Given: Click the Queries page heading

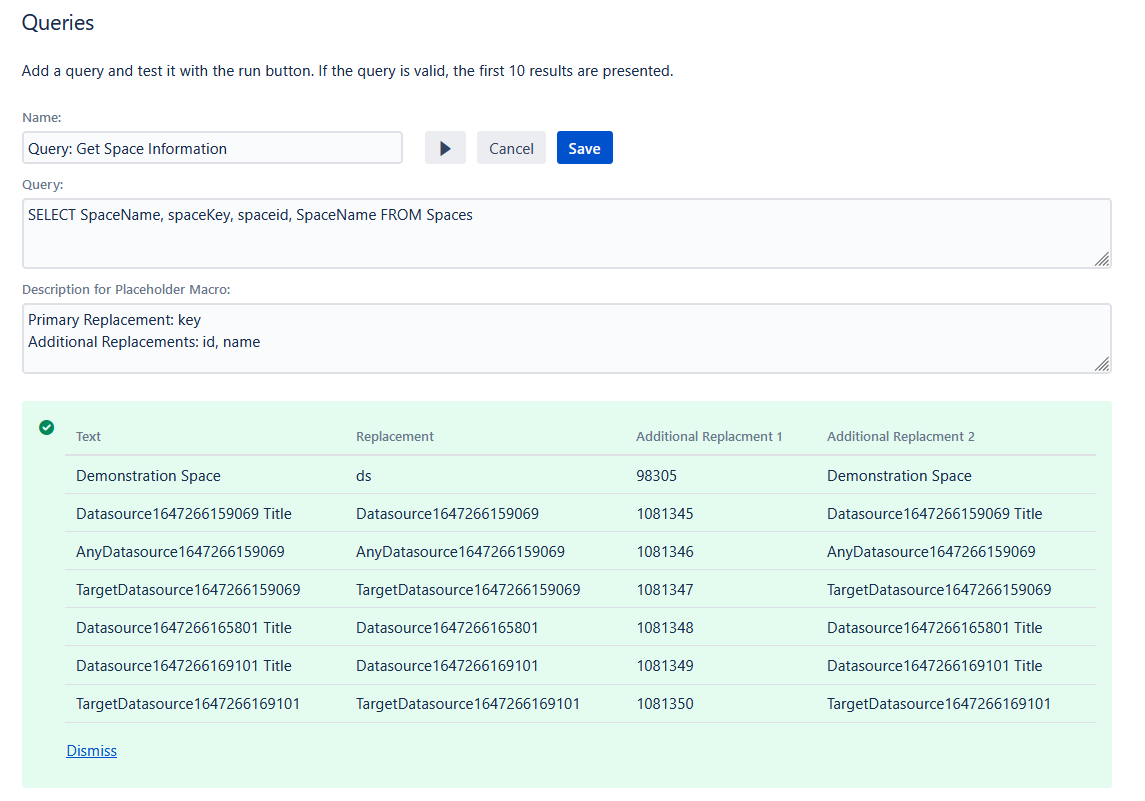Looking at the screenshot, I should click(x=58, y=23).
